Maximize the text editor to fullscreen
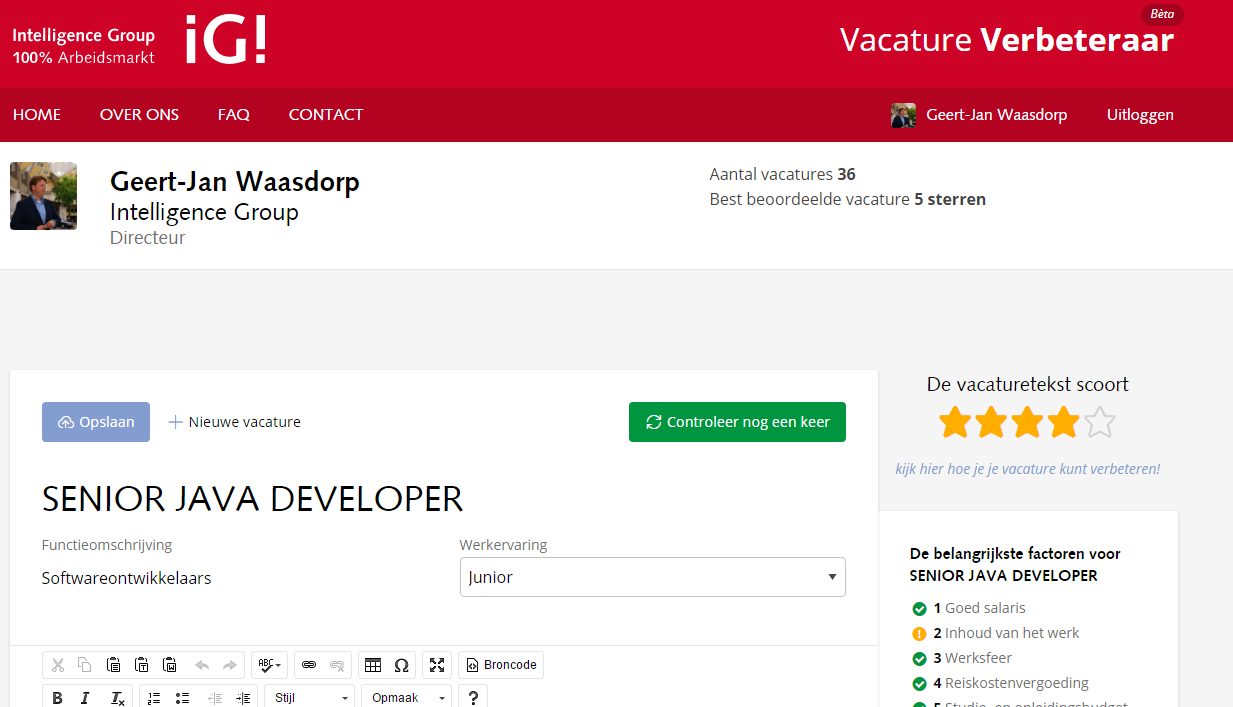 click(x=437, y=665)
